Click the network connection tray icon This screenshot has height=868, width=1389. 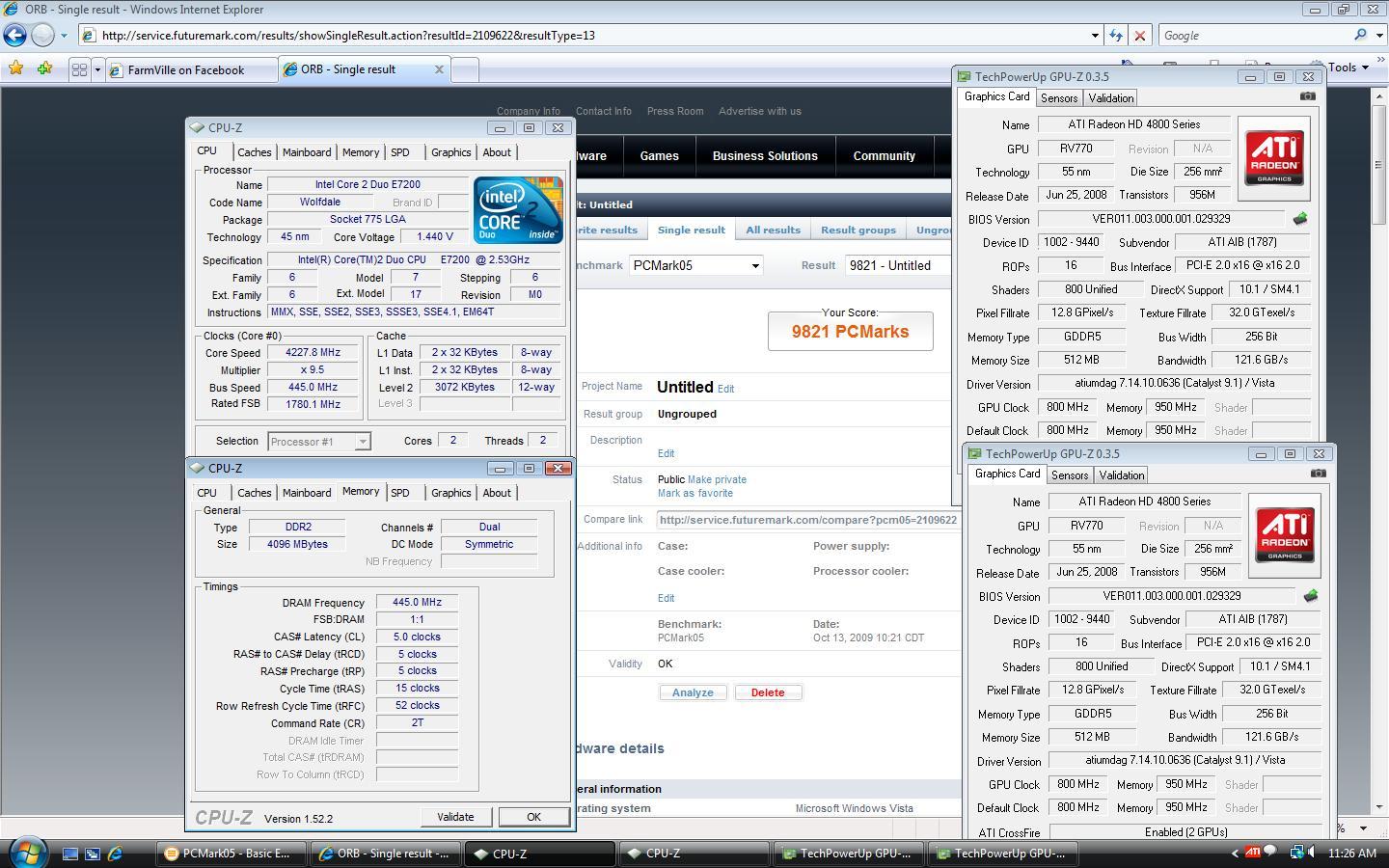(x=1297, y=853)
